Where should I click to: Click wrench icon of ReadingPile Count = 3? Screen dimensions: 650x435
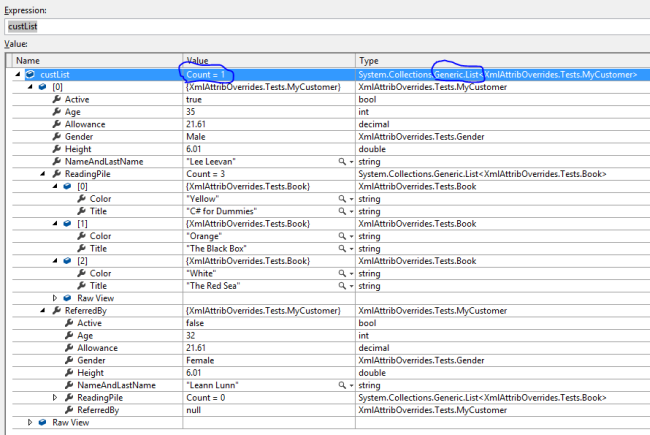pos(57,174)
